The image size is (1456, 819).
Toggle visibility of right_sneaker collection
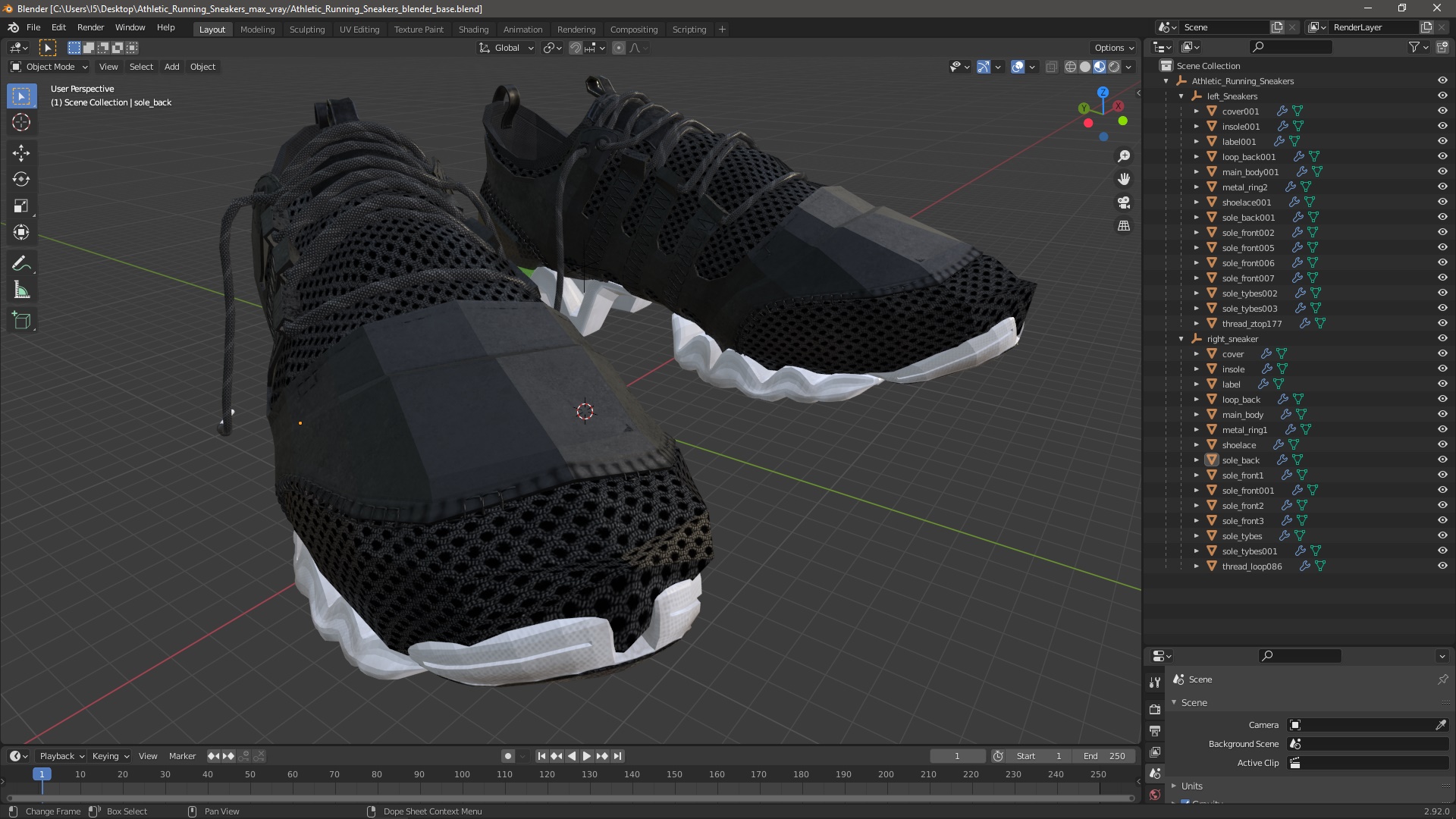coord(1442,339)
